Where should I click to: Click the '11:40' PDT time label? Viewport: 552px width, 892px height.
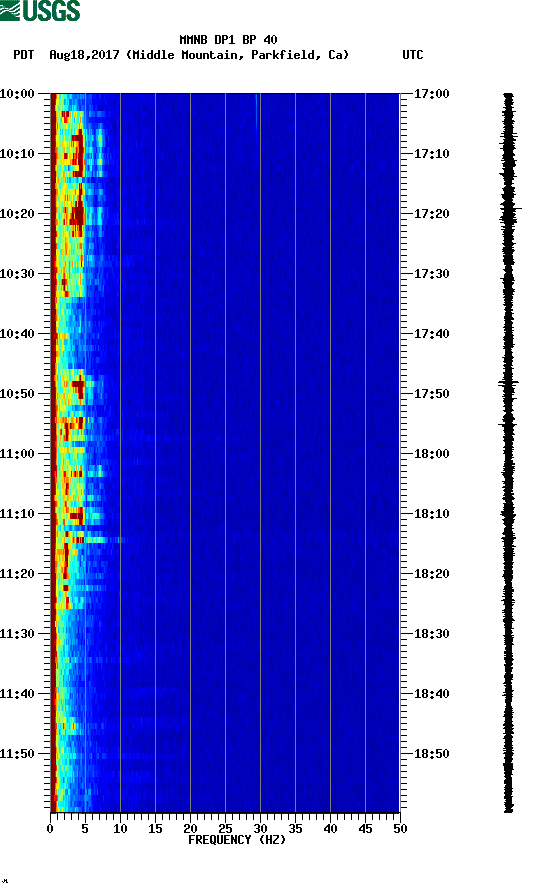pyautogui.click(x=17, y=693)
